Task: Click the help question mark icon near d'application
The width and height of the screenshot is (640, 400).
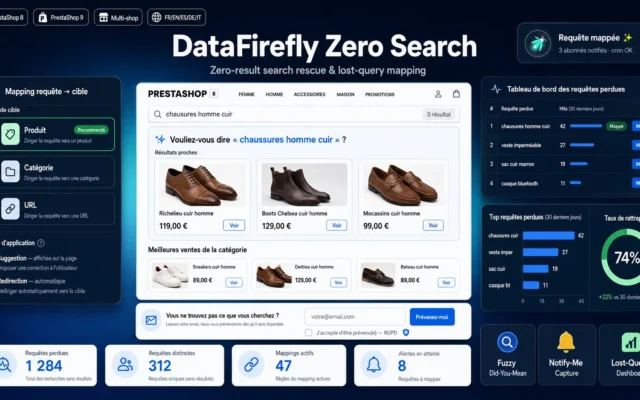Action: tap(41, 243)
